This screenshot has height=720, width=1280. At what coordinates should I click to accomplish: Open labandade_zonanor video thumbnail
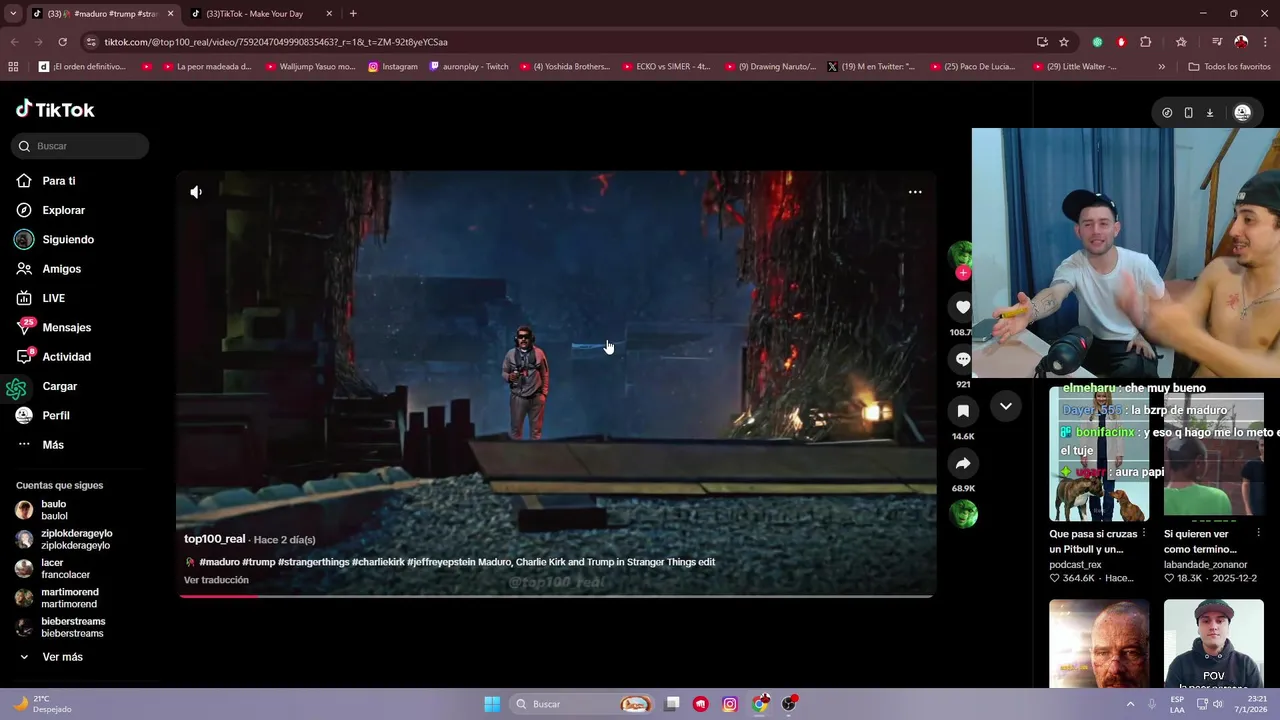1213,454
